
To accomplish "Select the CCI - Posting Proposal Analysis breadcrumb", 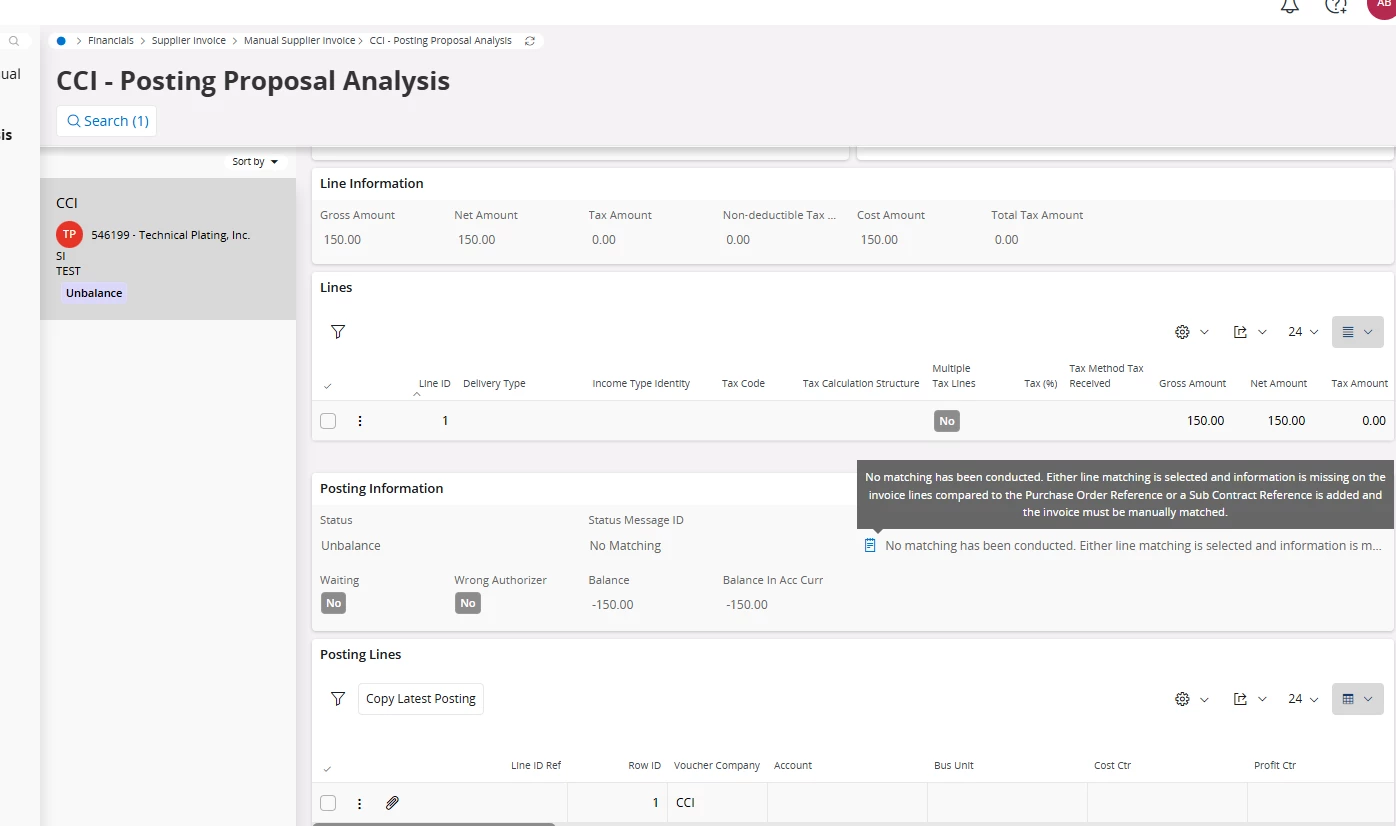I will click(x=441, y=41).
